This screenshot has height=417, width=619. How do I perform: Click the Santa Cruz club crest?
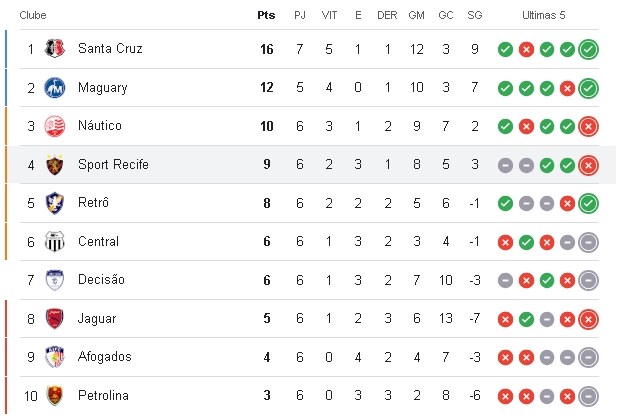tap(54, 49)
